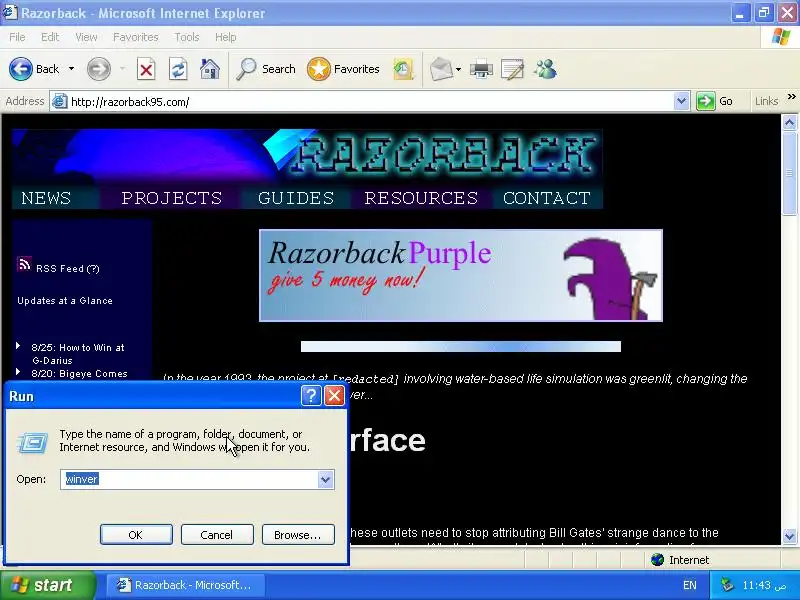
Task: Open the Start menu
Action: click(47, 585)
